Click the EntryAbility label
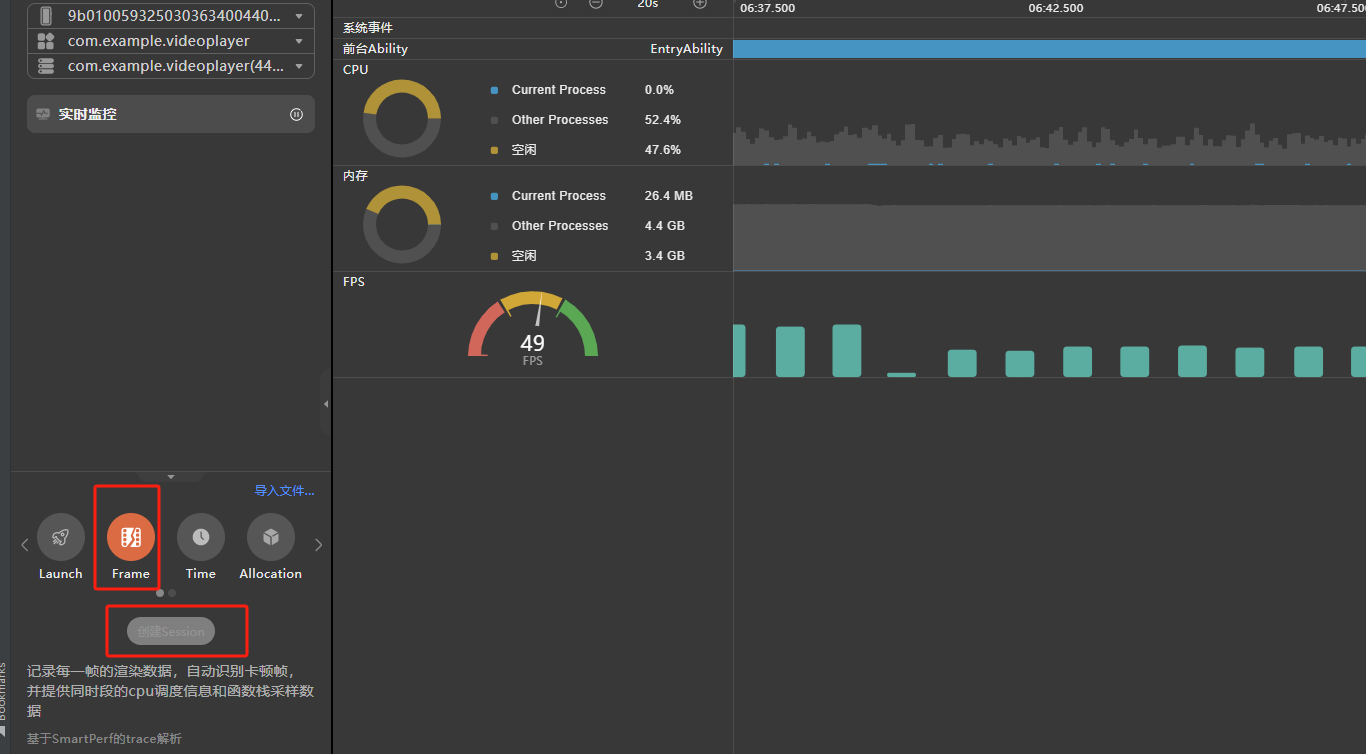 coord(686,49)
